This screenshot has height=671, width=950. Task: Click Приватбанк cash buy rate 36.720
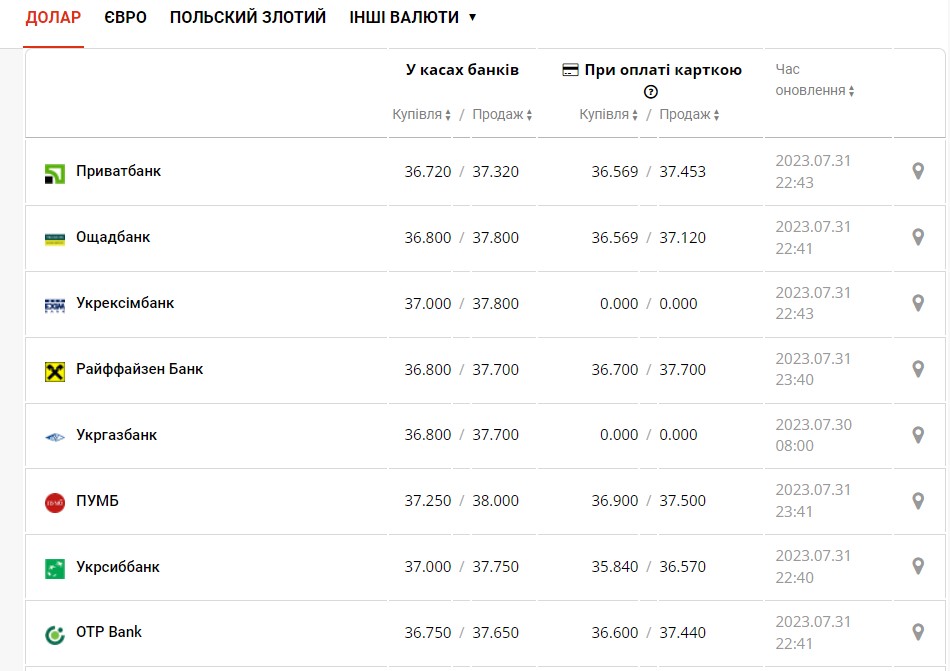[428, 172]
